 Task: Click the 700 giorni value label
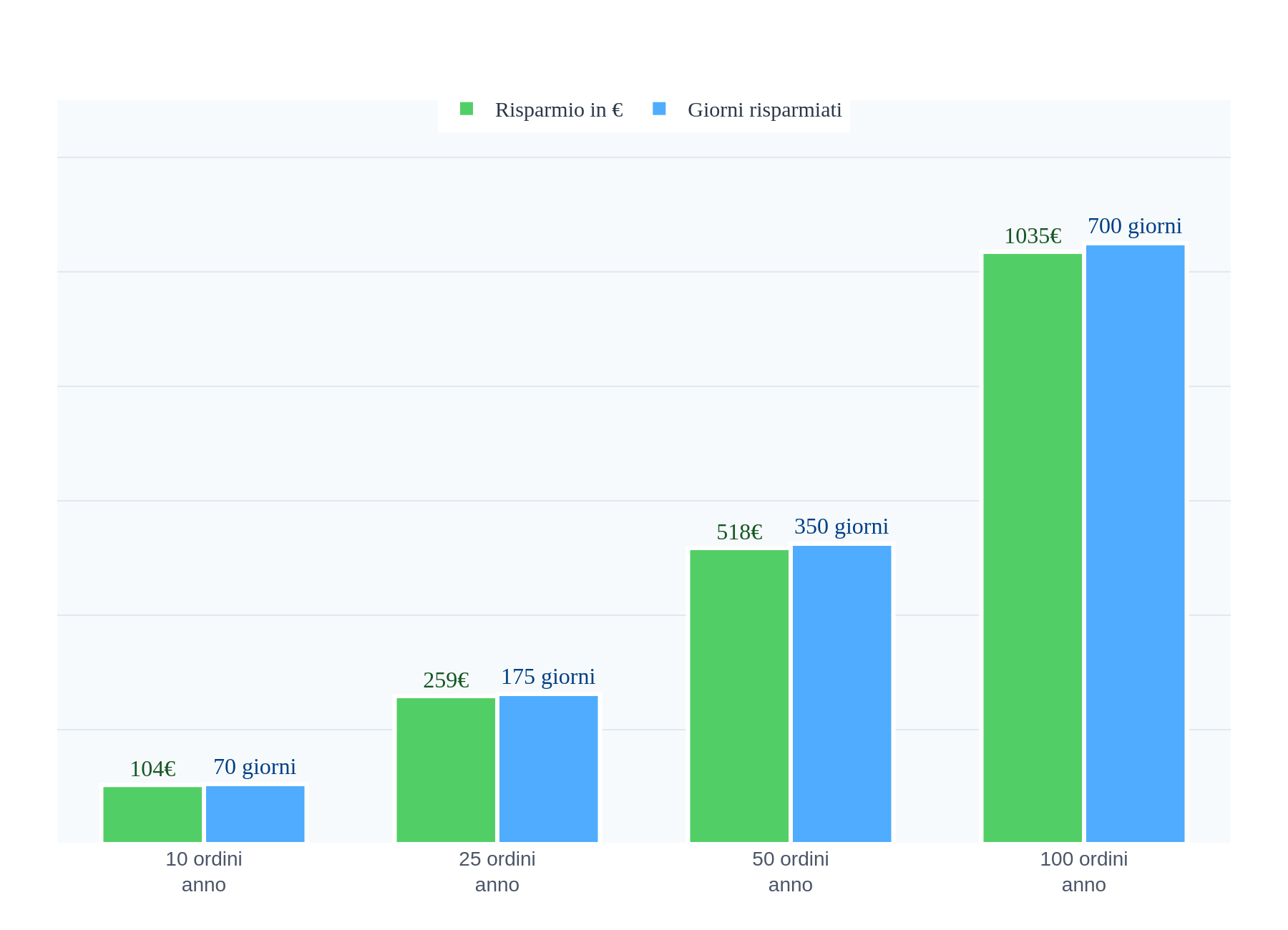point(1135,226)
